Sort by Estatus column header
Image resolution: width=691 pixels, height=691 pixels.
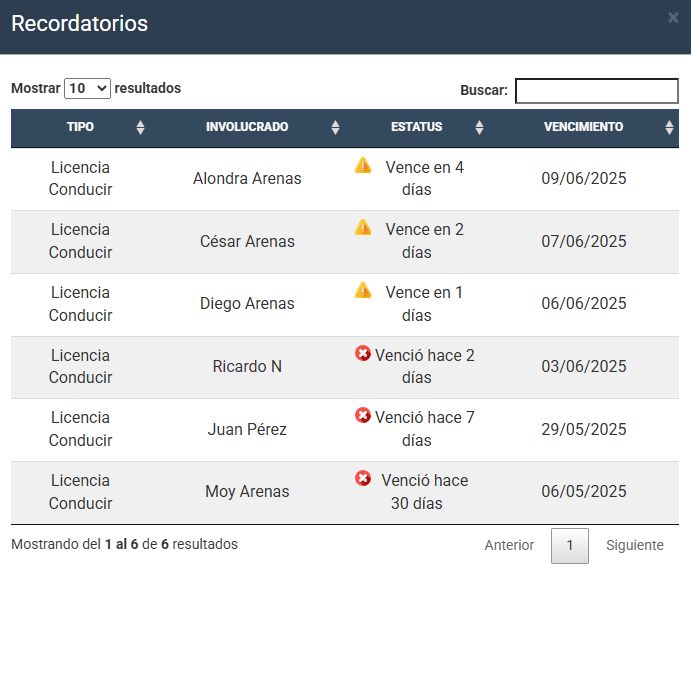click(x=417, y=127)
